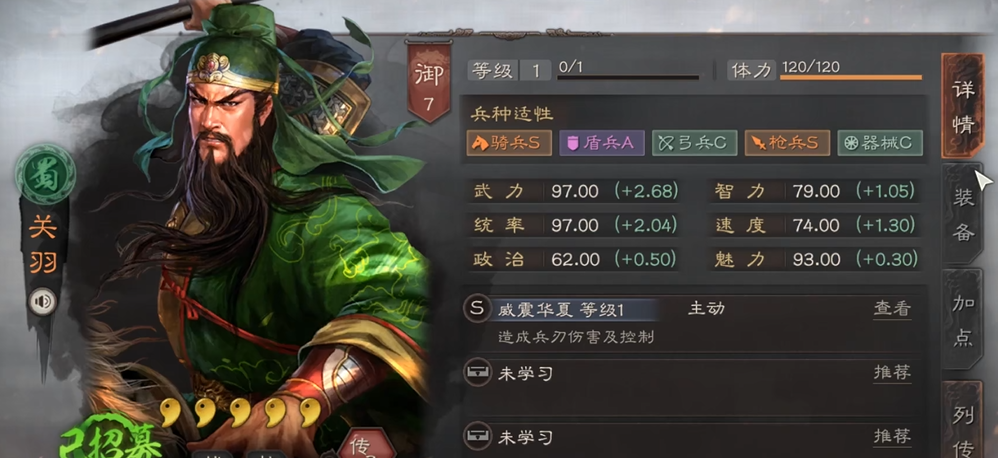The width and height of the screenshot is (998, 458).
Task: Click 推荐 for the second unlearned skill
Action: point(892,436)
